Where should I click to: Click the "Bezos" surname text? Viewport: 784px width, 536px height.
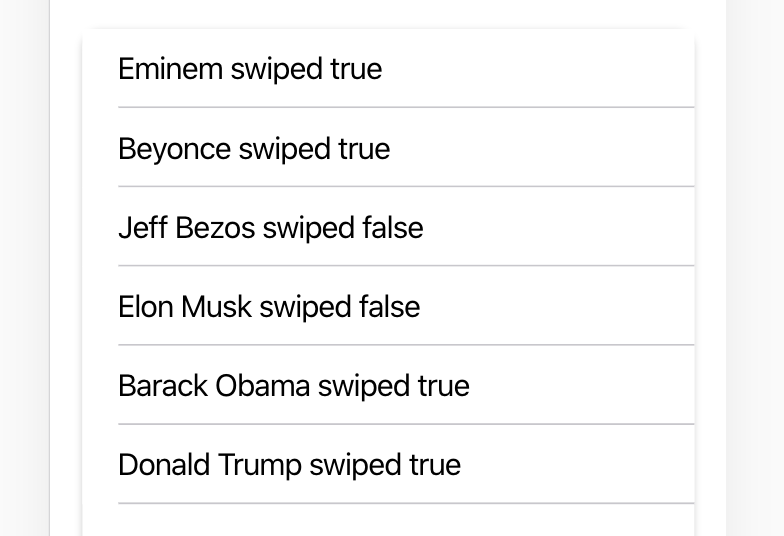215,228
